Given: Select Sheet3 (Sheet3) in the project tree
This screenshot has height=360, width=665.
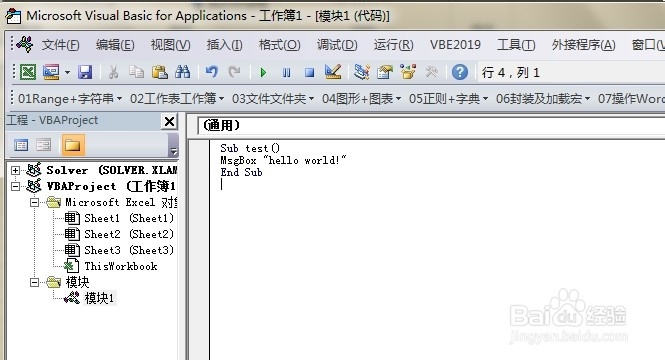Looking at the screenshot, I should (x=129, y=250).
